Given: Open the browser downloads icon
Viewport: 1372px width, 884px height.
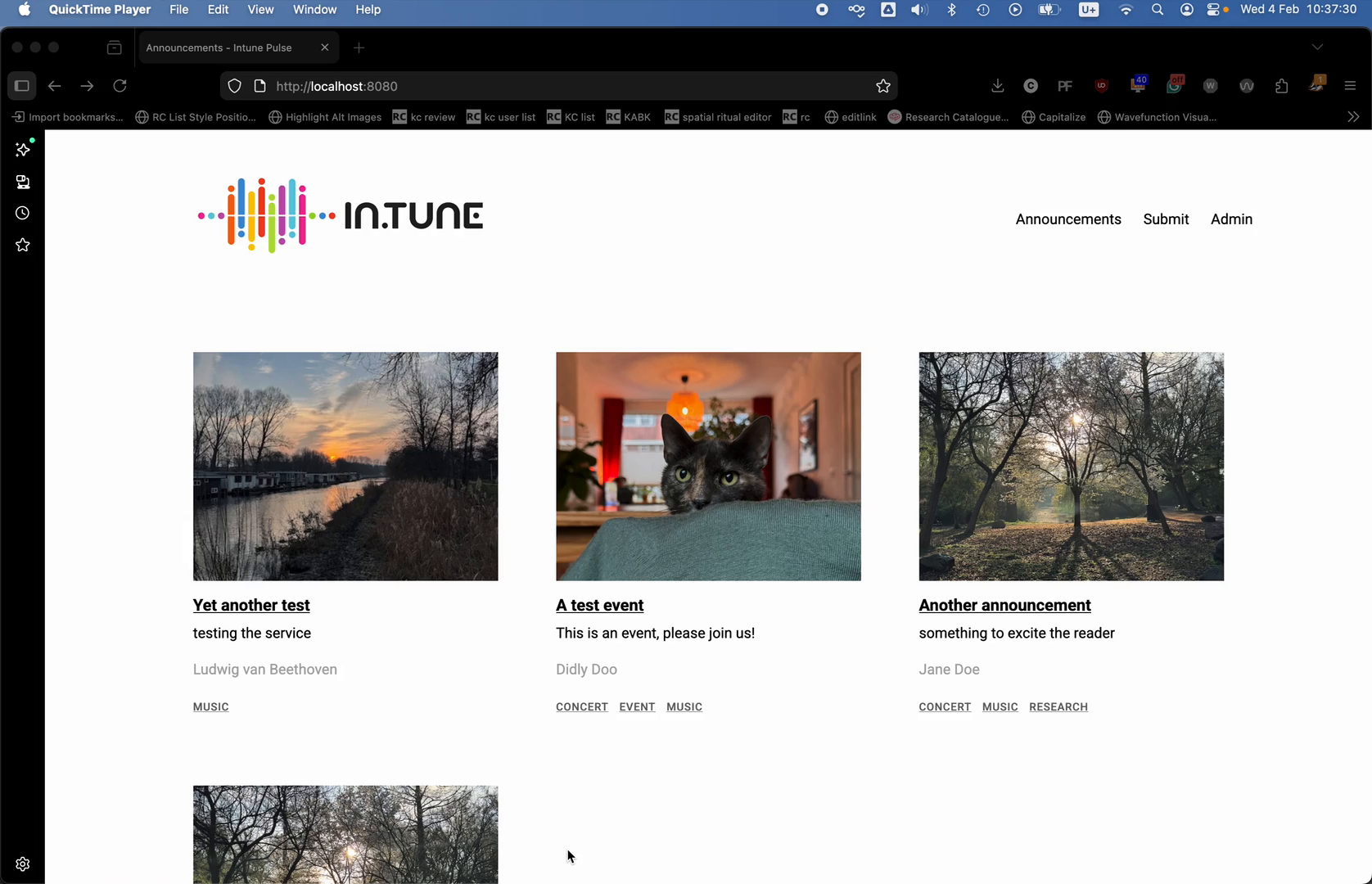Looking at the screenshot, I should coord(997,86).
